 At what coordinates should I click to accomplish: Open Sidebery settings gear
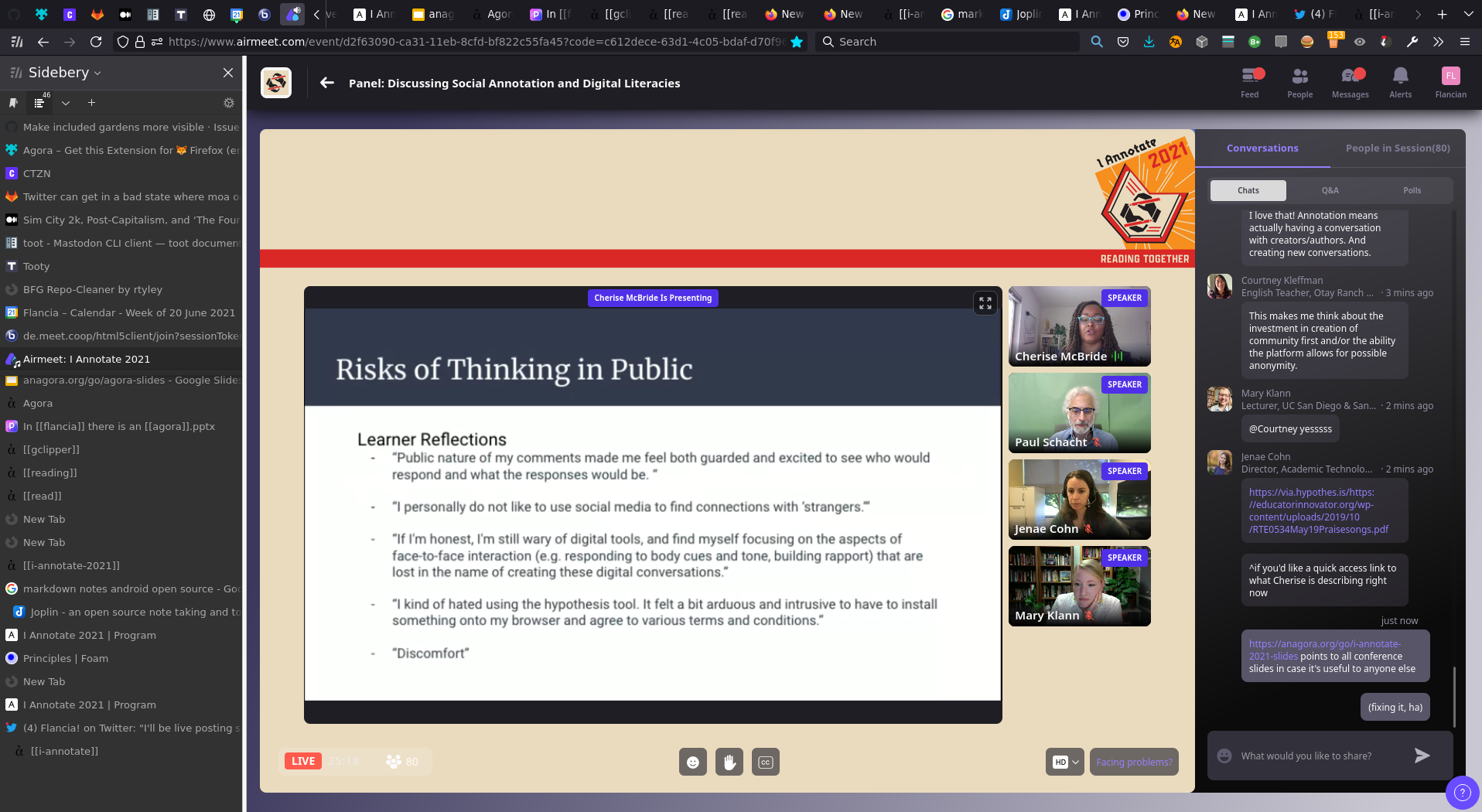point(229,103)
